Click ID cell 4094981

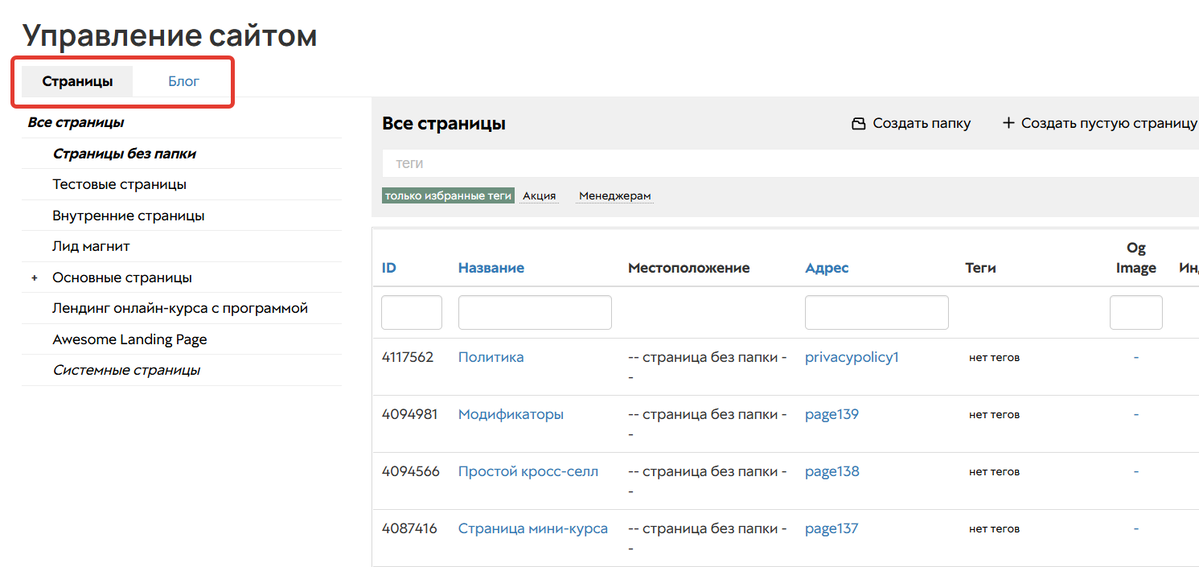(x=409, y=415)
